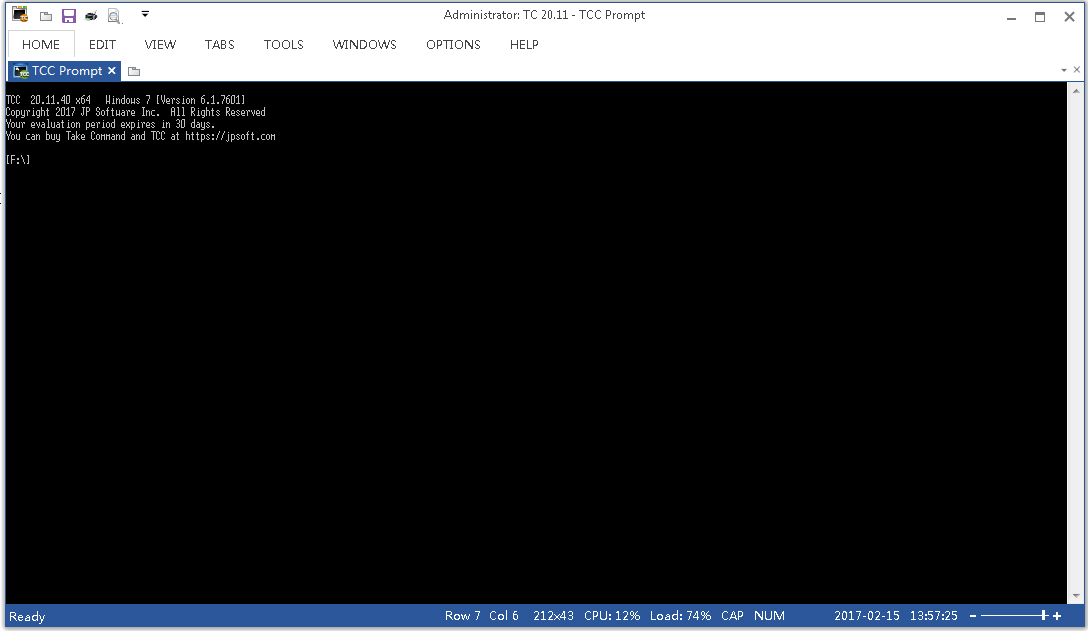Expand the ribbon by clicking HOME tab

(x=40, y=44)
